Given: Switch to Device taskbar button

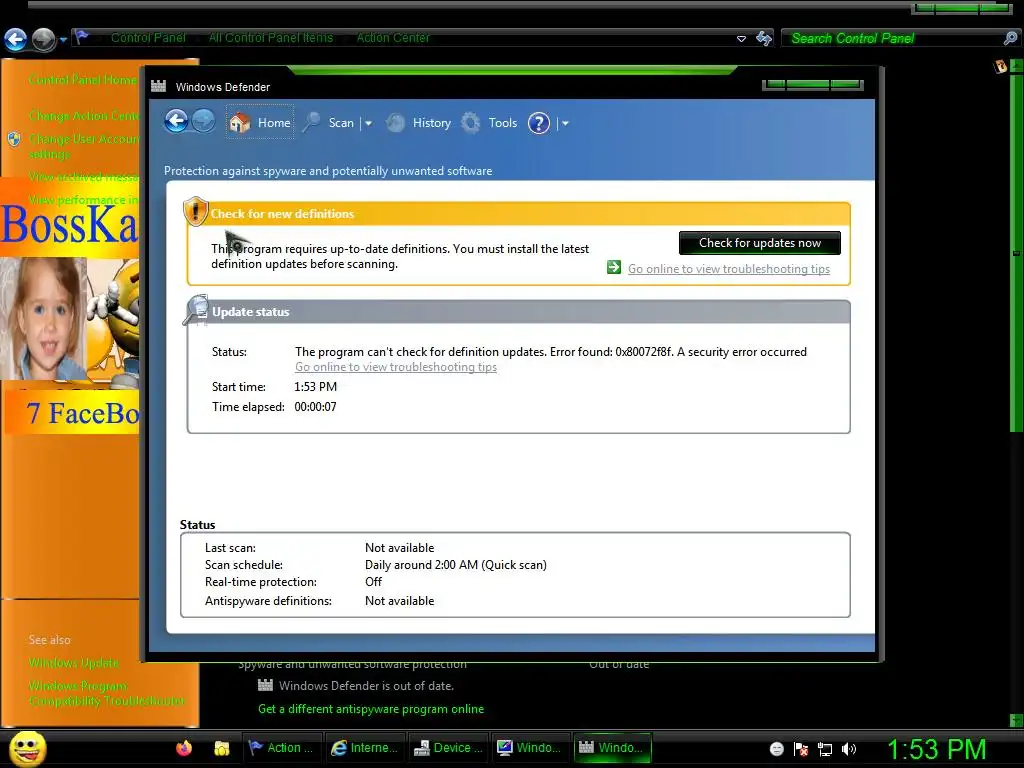Looking at the screenshot, I should pos(449,748).
